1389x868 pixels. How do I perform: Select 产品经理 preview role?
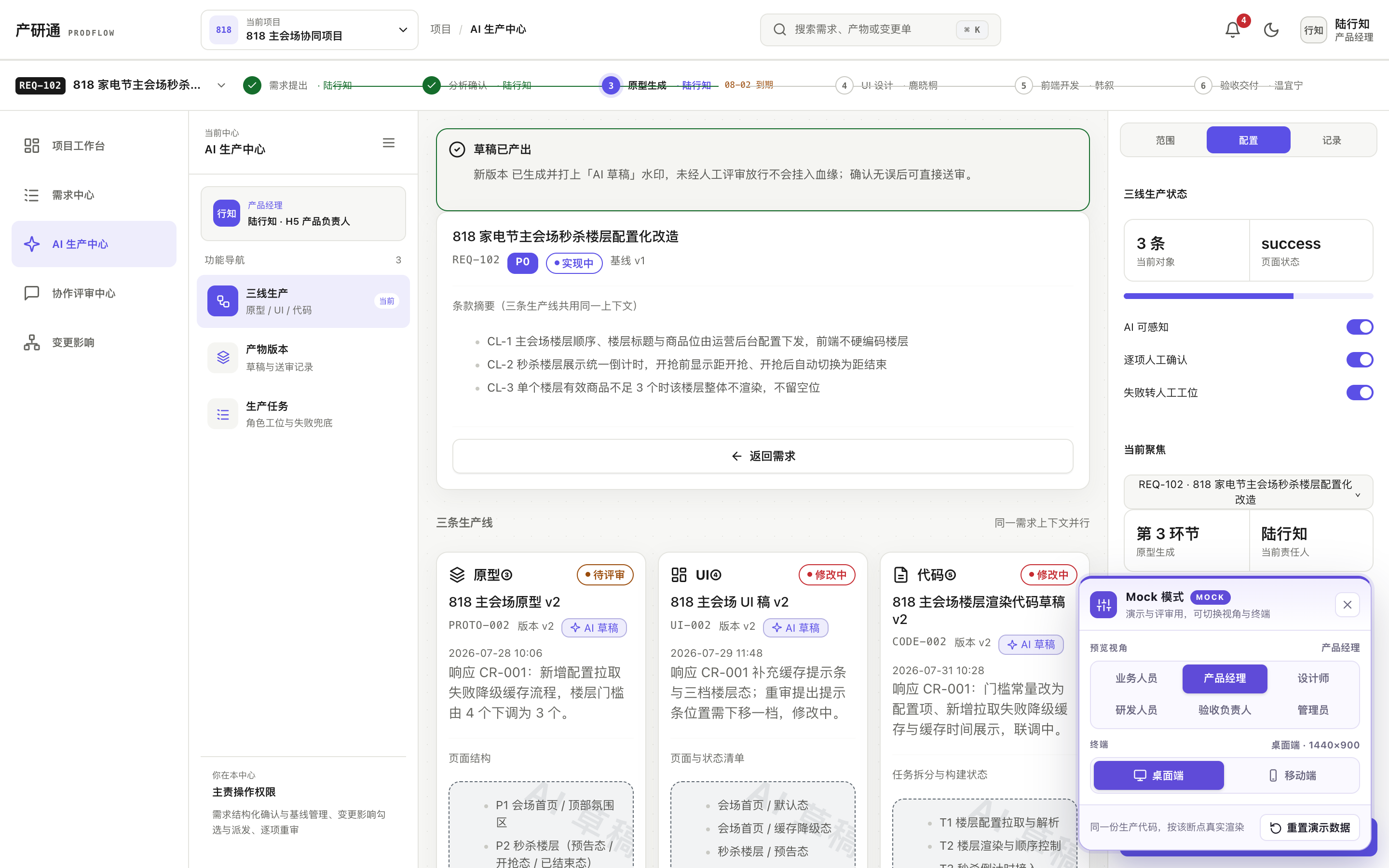(1224, 678)
